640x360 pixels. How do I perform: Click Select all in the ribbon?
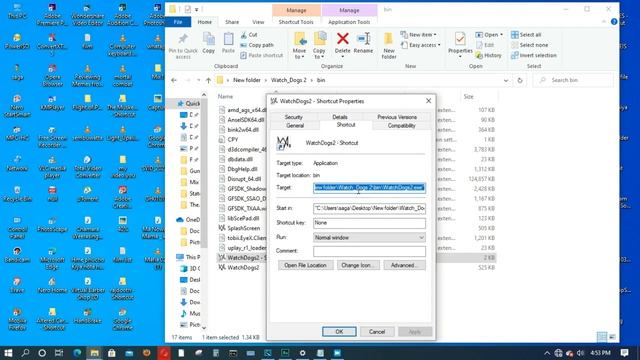[526, 35]
